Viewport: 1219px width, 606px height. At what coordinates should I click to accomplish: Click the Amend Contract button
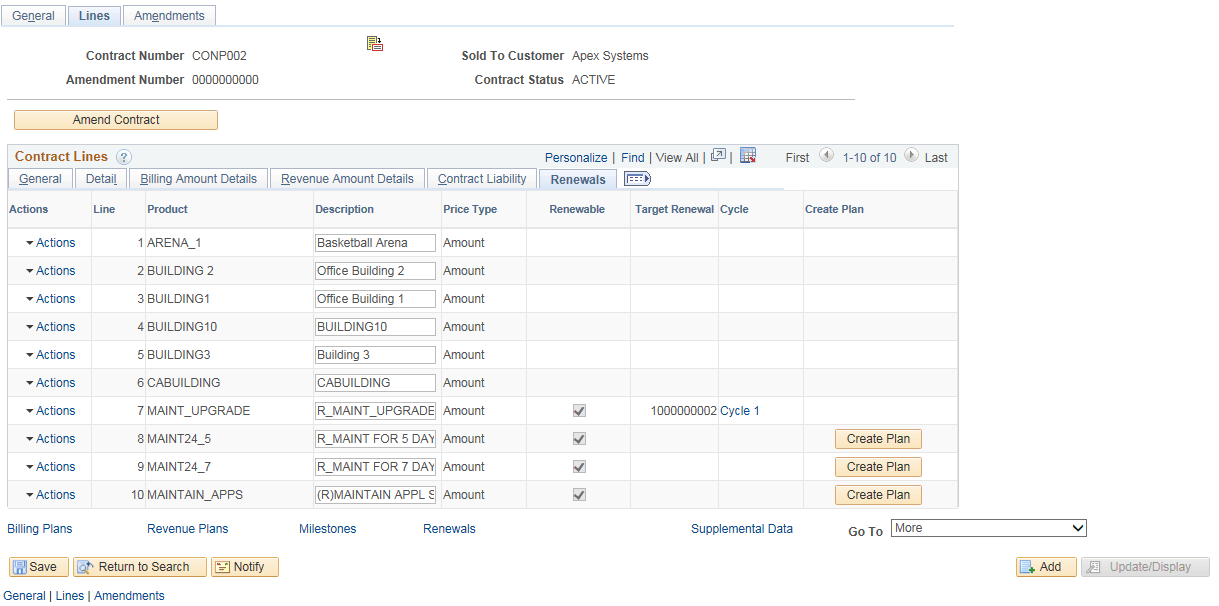point(115,119)
